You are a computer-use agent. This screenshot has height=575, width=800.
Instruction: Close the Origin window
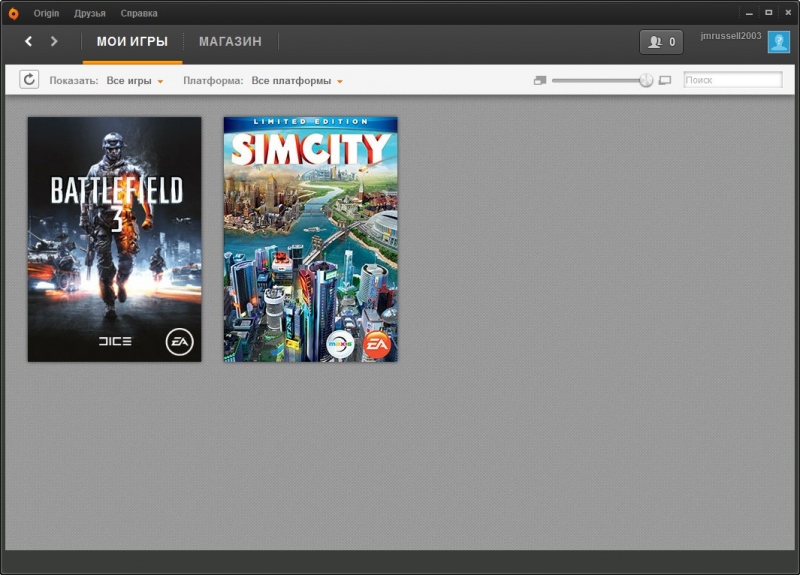coord(788,13)
